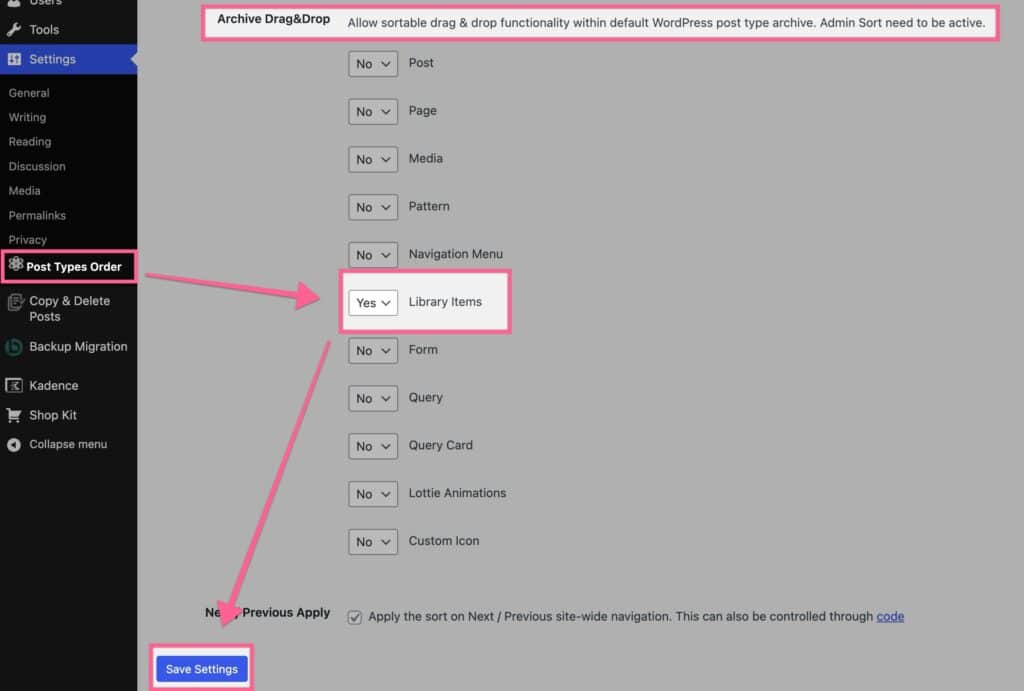Open the code hyperlink
Screen dimensions: 1024x691
(889, 617)
